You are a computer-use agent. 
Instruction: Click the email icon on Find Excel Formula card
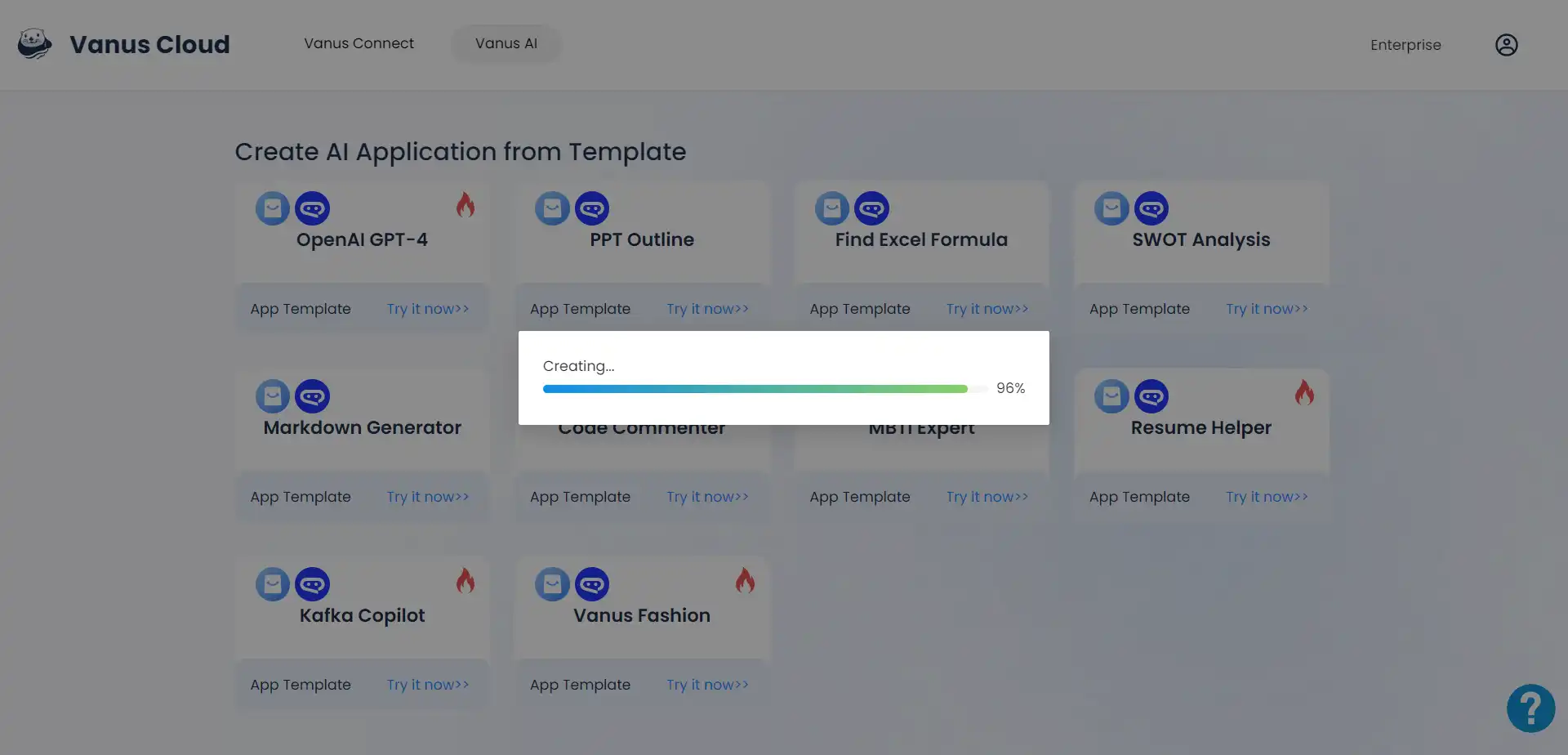pyautogui.click(x=832, y=208)
